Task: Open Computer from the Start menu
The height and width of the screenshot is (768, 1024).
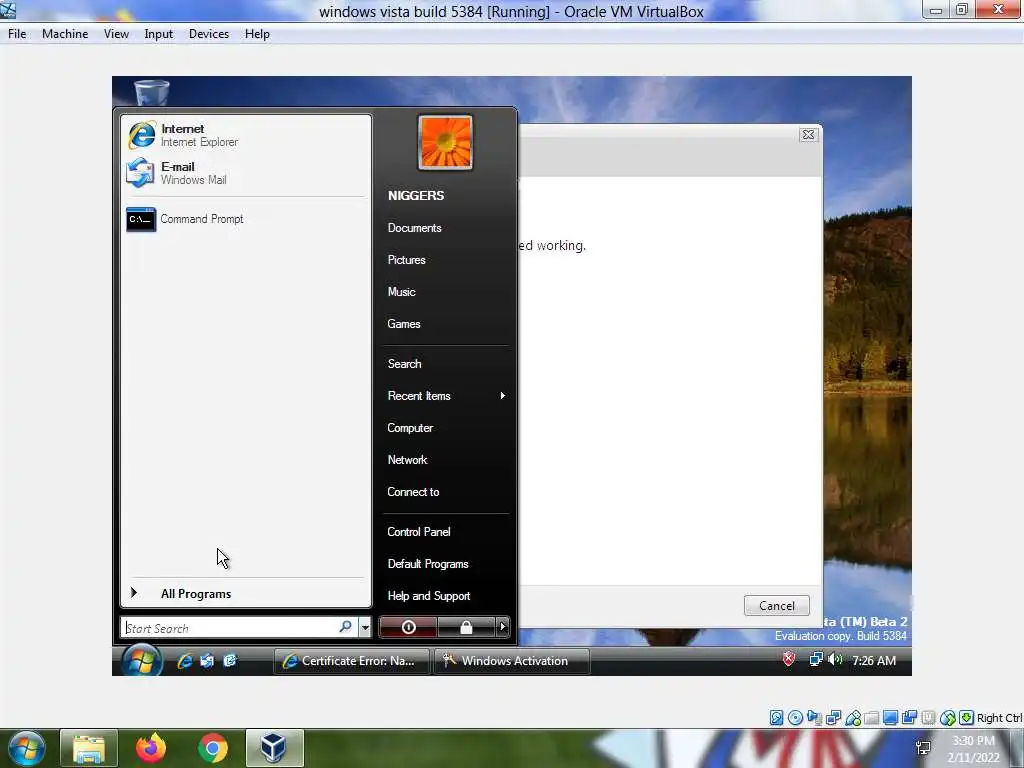Action: tap(410, 428)
